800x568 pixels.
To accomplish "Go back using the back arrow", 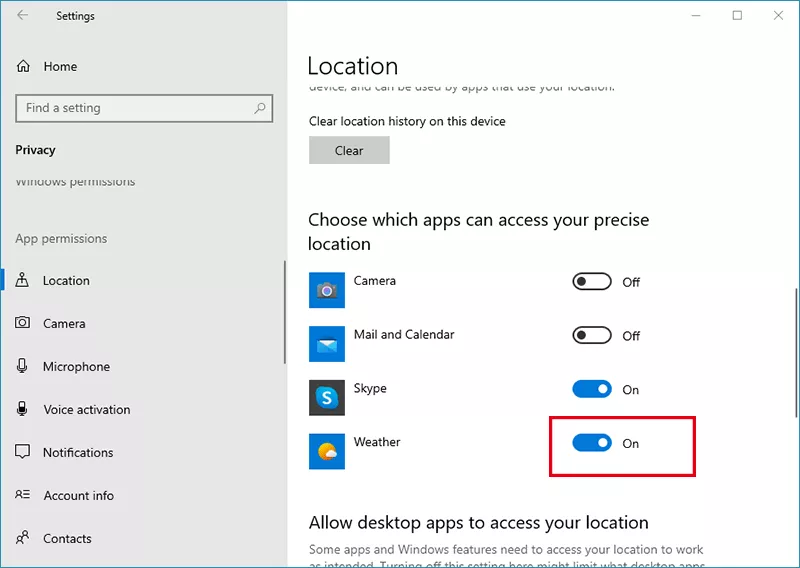I will (x=22, y=15).
